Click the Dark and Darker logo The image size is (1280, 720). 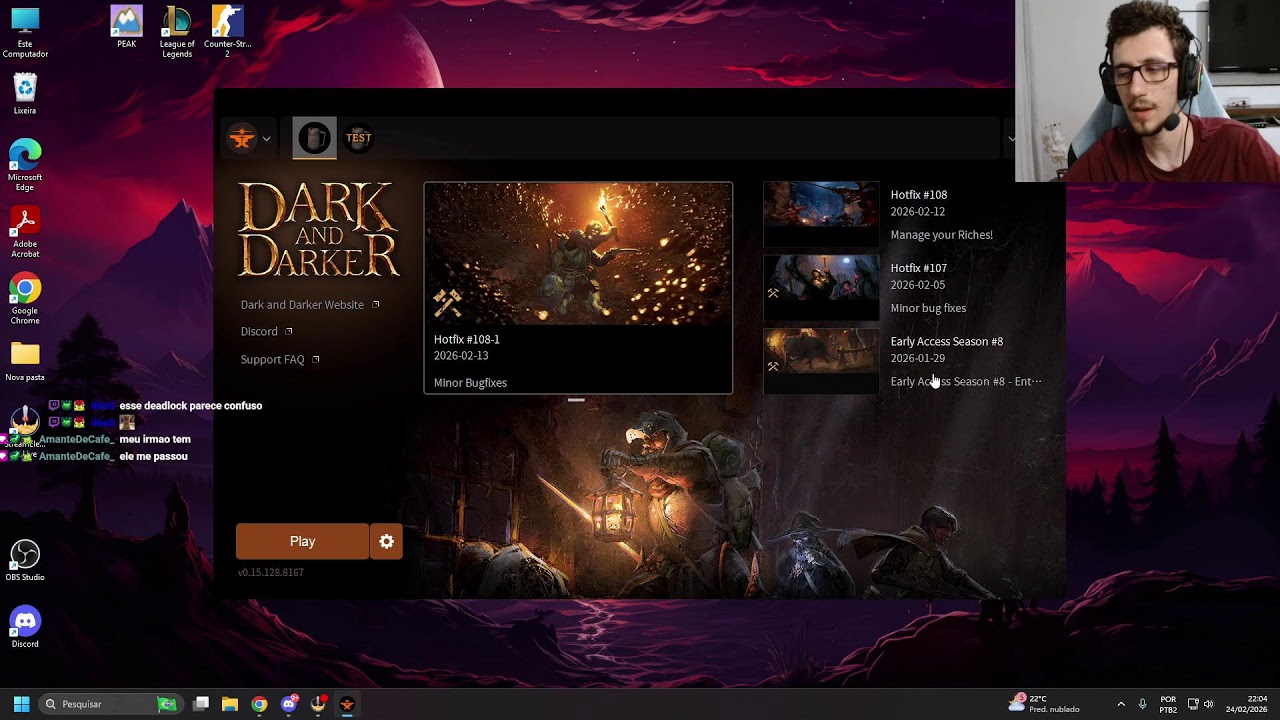coord(319,229)
